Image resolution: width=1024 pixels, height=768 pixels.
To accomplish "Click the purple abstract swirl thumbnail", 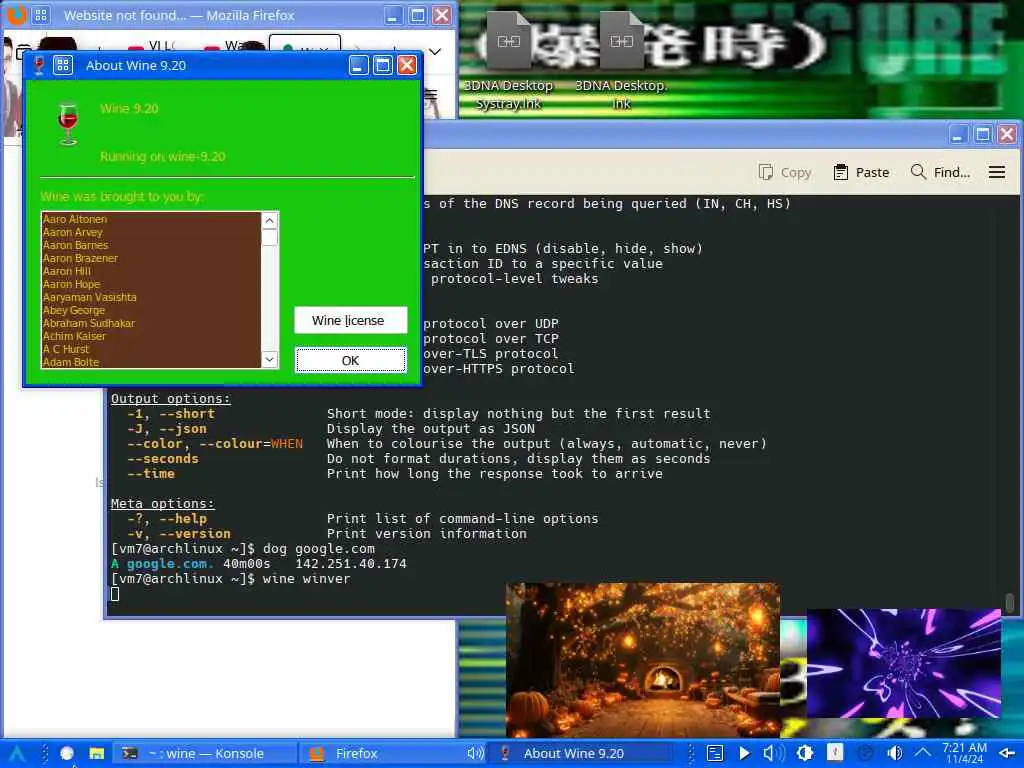I will tap(904, 664).
